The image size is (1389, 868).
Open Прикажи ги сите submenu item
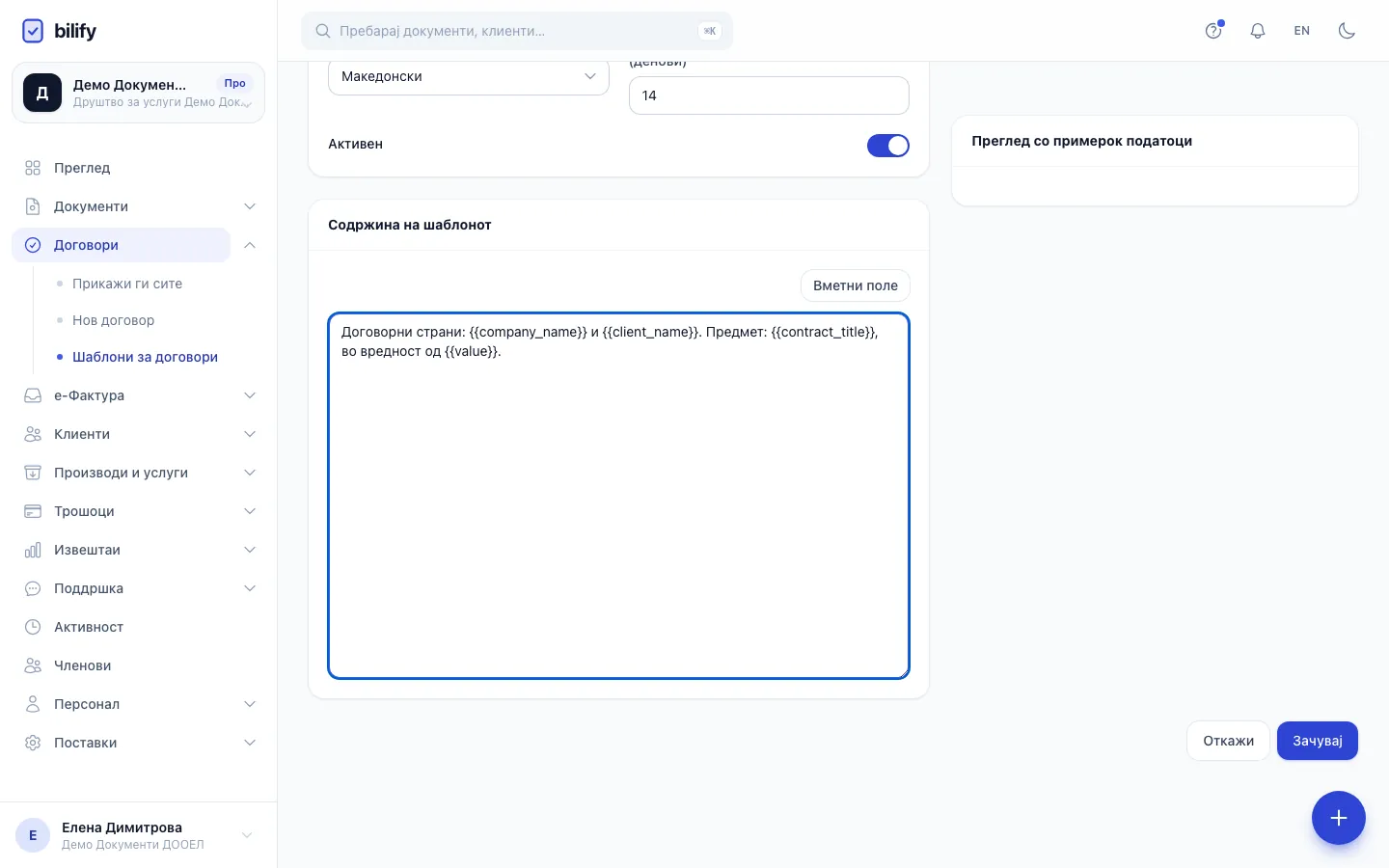(127, 284)
